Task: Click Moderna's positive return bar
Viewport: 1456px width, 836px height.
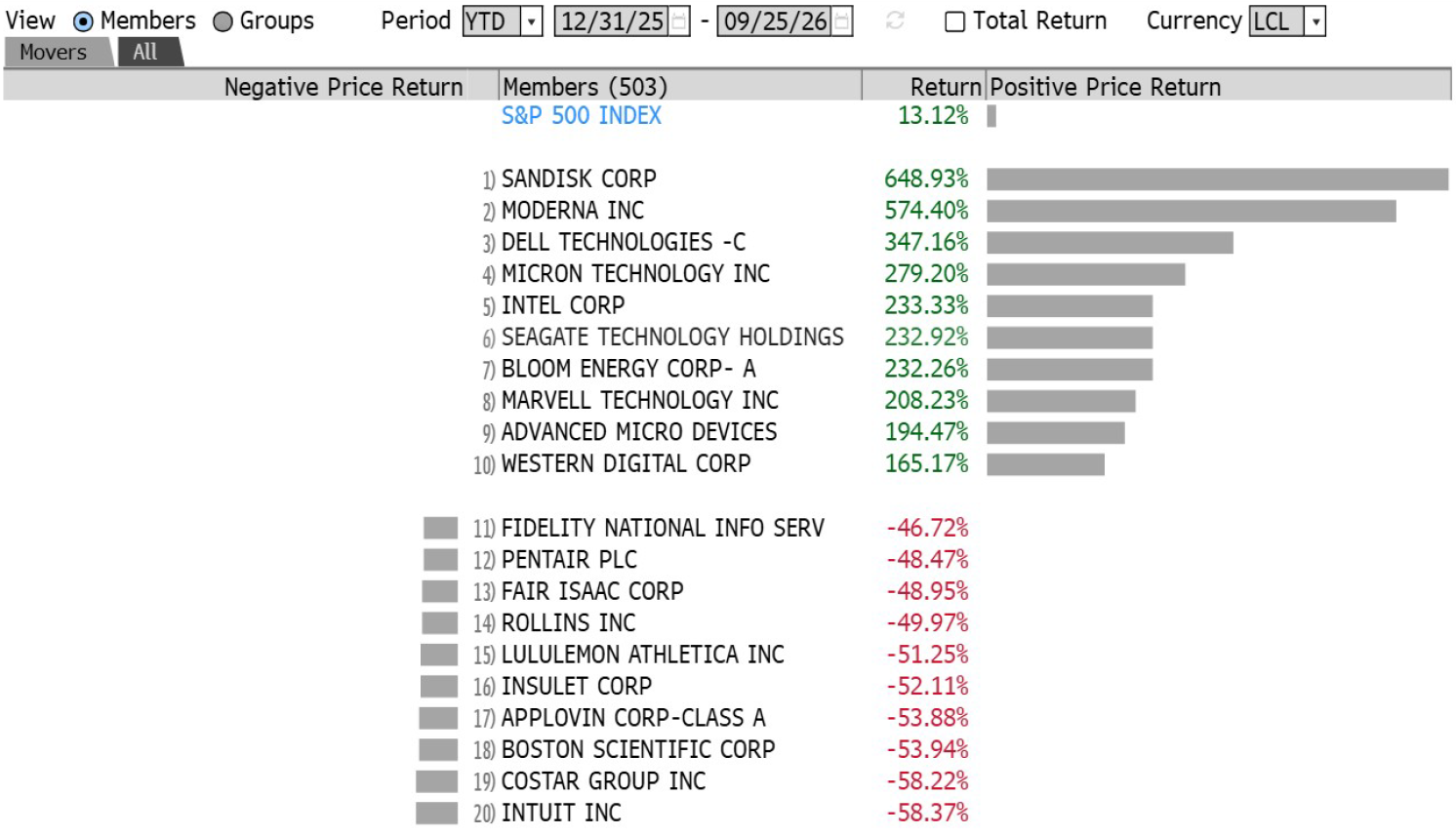Action: [x=1192, y=211]
